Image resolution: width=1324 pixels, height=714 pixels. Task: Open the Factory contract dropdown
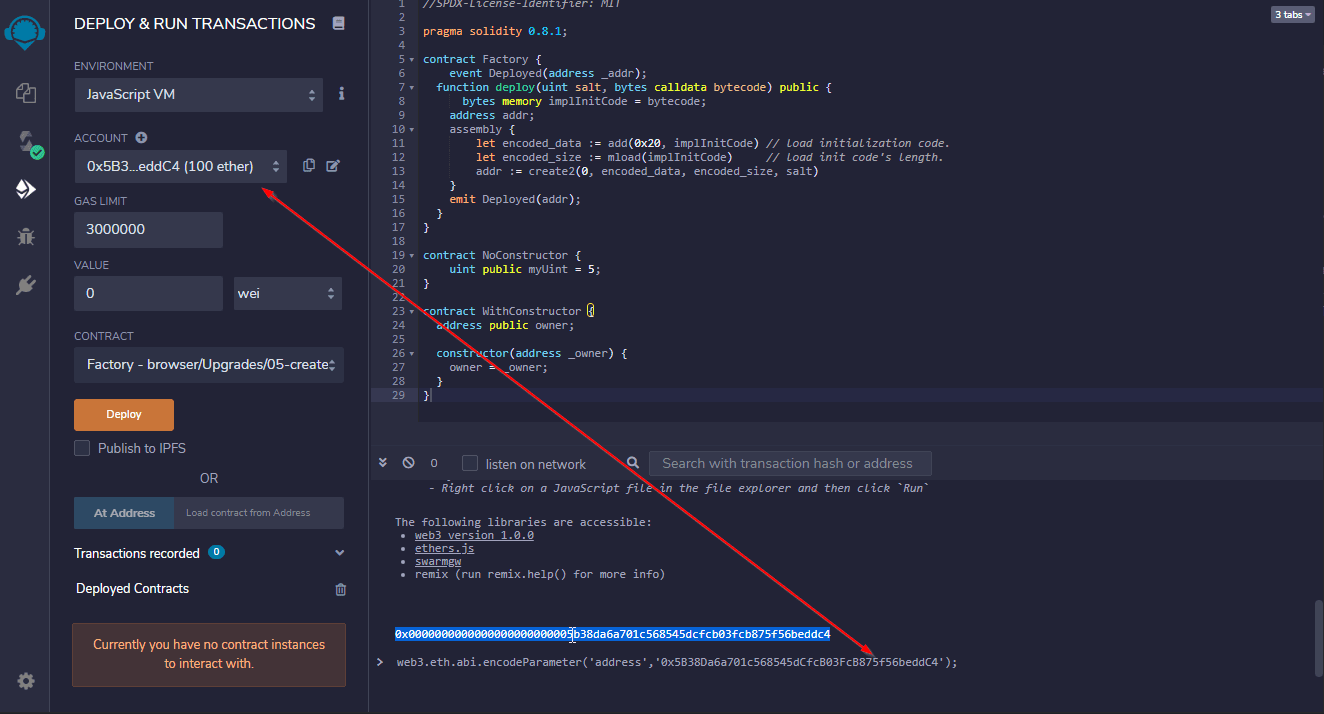pyautogui.click(x=209, y=365)
